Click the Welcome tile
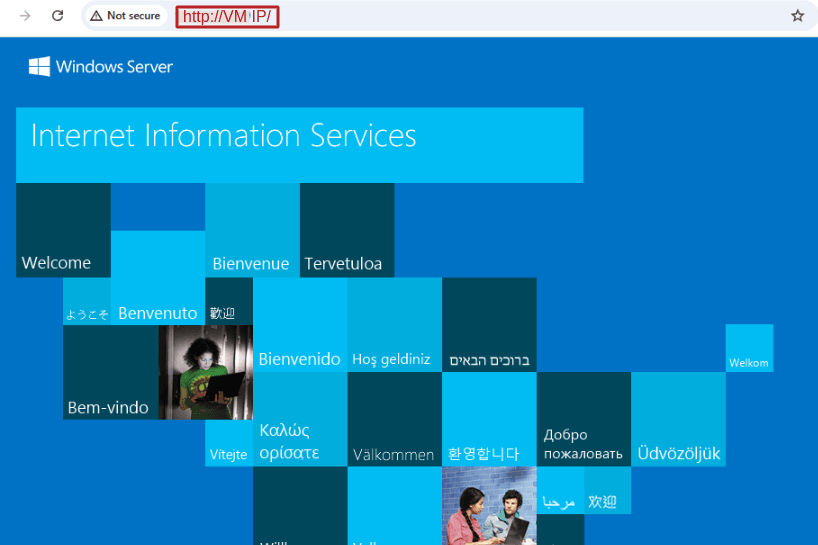Image resolution: width=818 pixels, height=545 pixels. [x=63, y=230]
